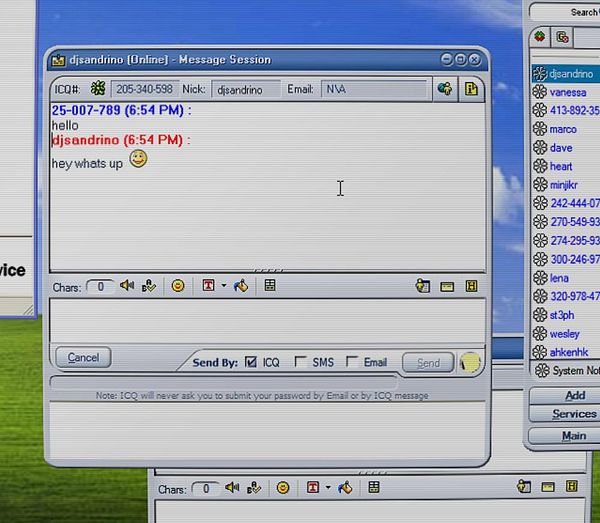Enable the ICQ send-by checkbox

coord(251,362)
